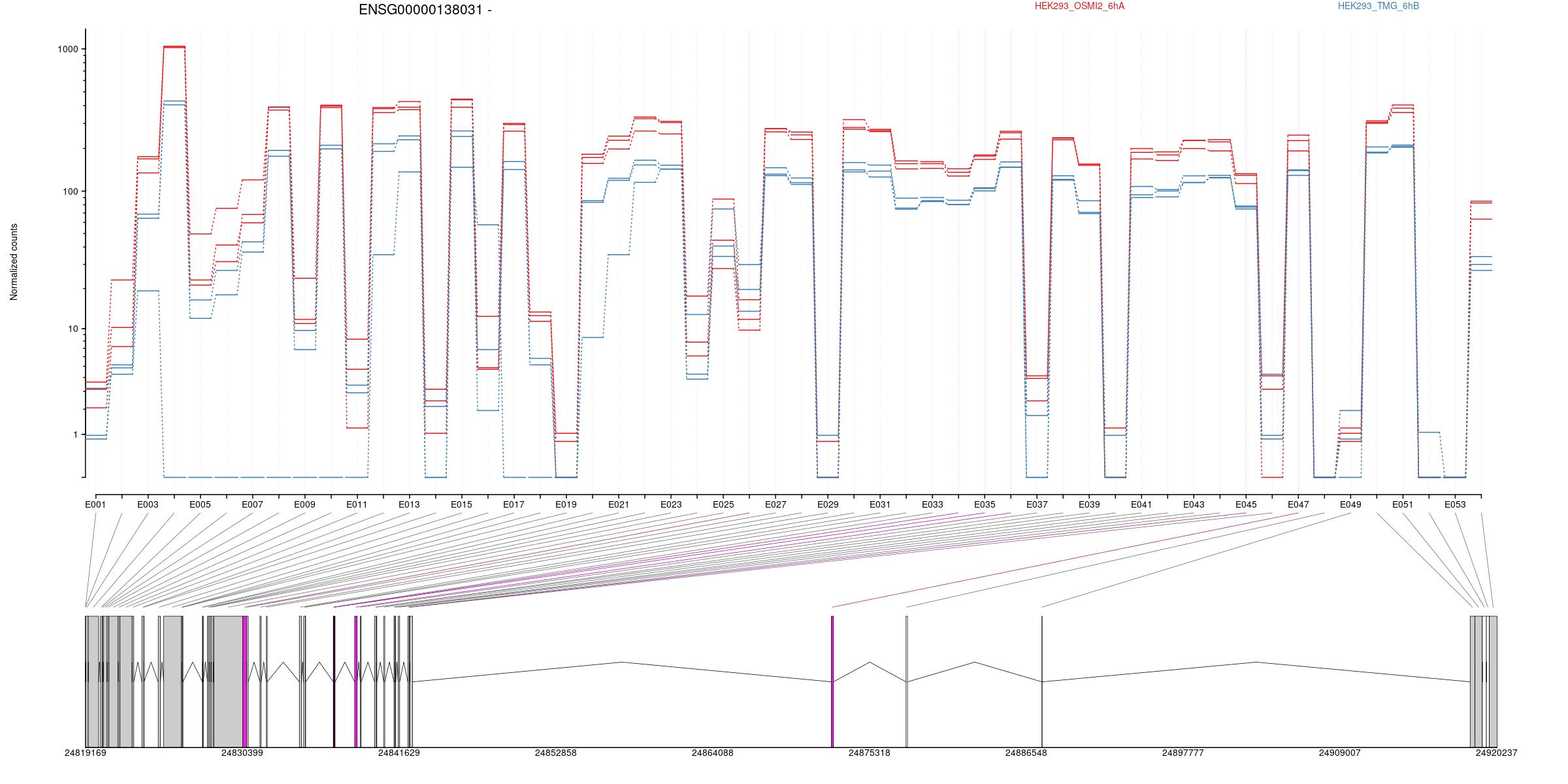1568x784 pixels.
Task: Click the ENSG00000138031 gene title
Action: click(425, 10)
